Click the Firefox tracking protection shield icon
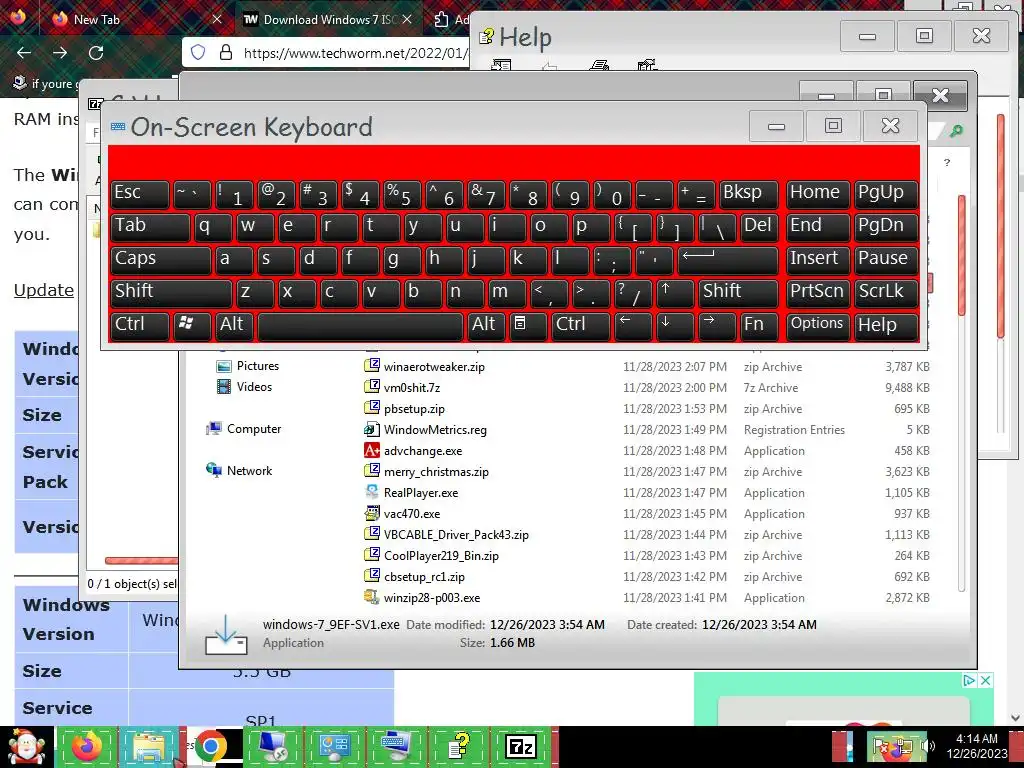Viewport: 1024px width, 768px height. [198, 52]
